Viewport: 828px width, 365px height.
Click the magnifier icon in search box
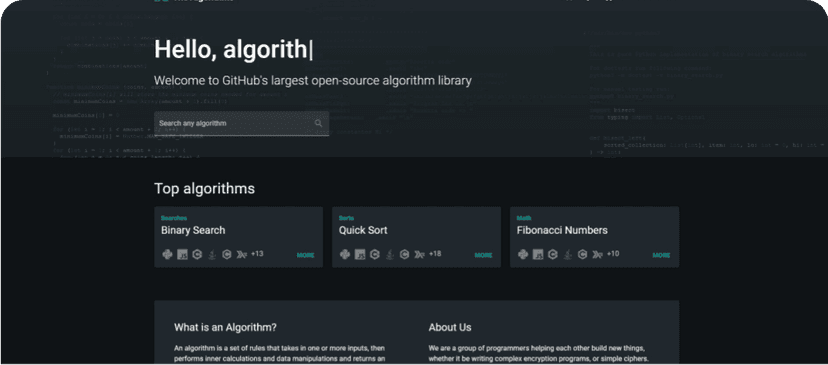pos(318,123)
